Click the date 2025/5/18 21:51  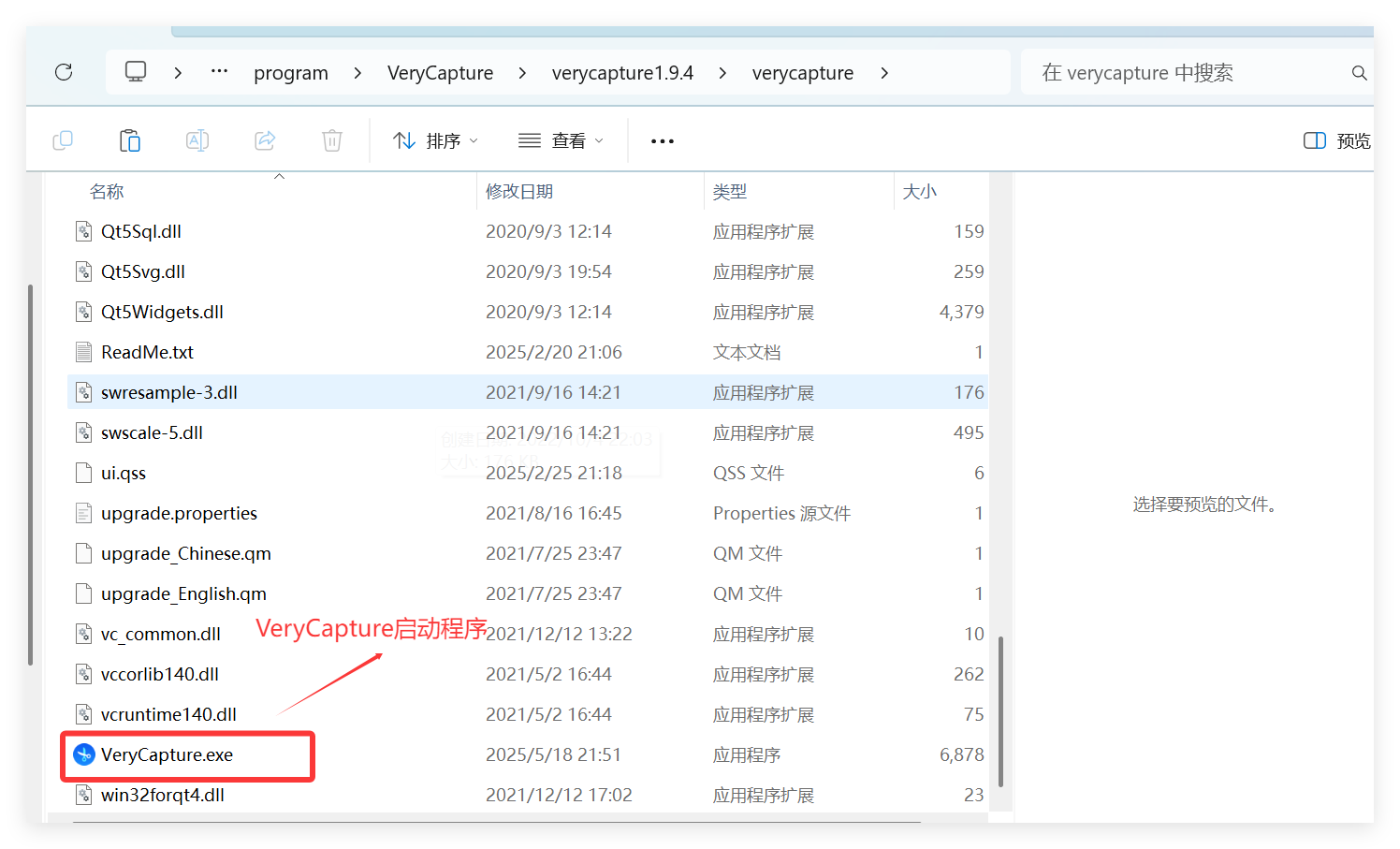tap(553, 754)
